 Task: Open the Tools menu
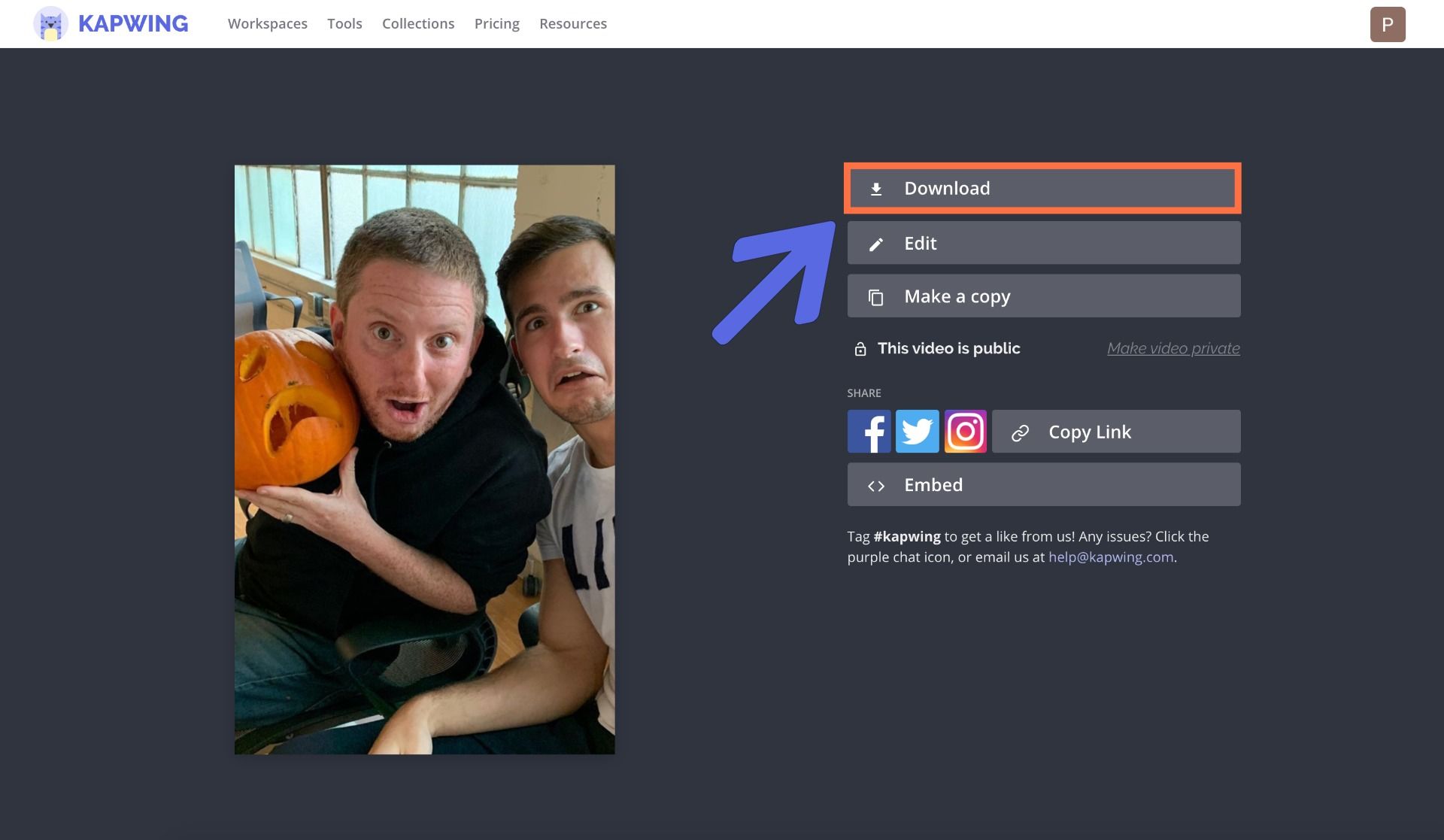(344, 23)
